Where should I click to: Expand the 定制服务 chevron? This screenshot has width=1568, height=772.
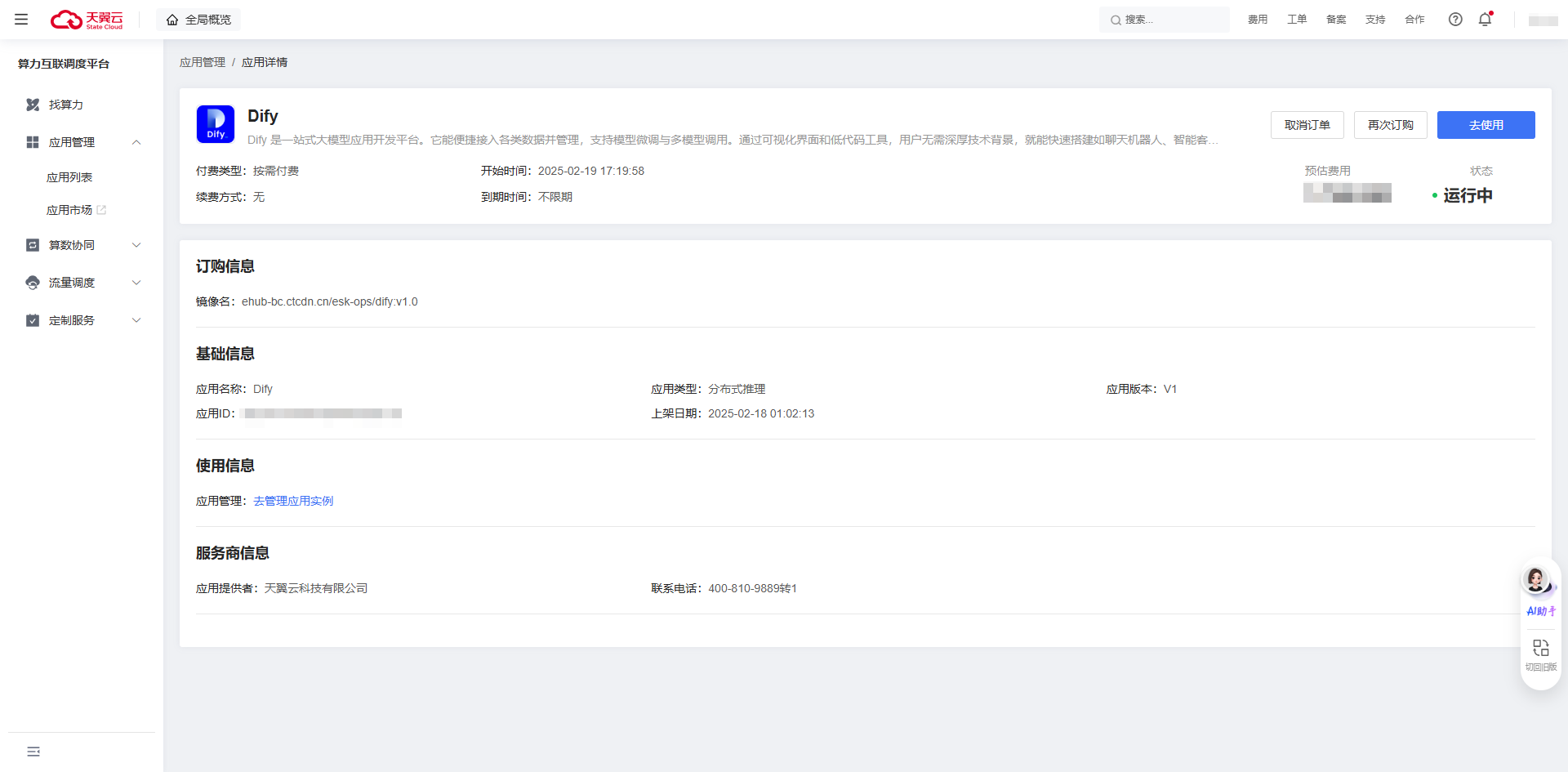point(136,320)
